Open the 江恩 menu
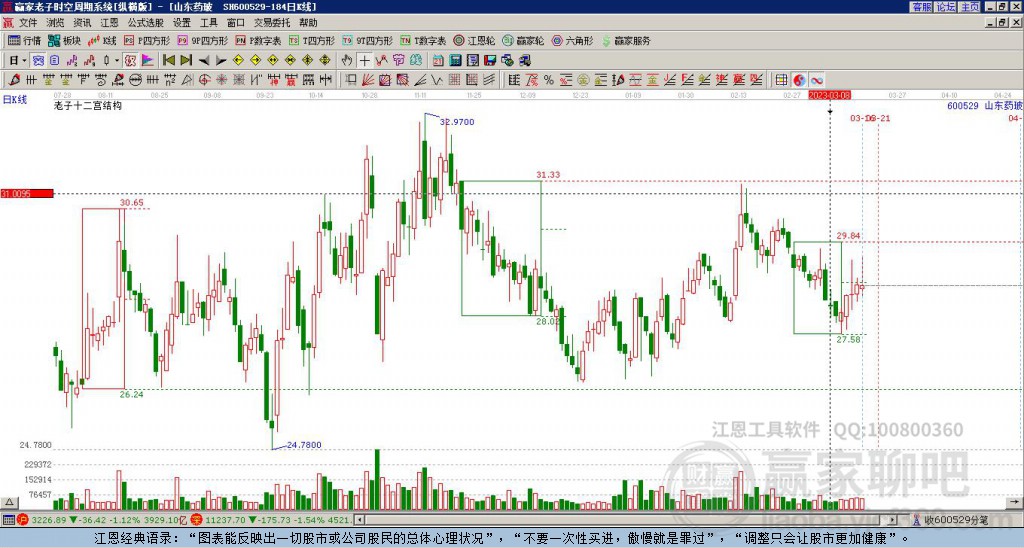The width and height of the screenshot is (1024, 548). pyautogui.click(x=109, y=23)
